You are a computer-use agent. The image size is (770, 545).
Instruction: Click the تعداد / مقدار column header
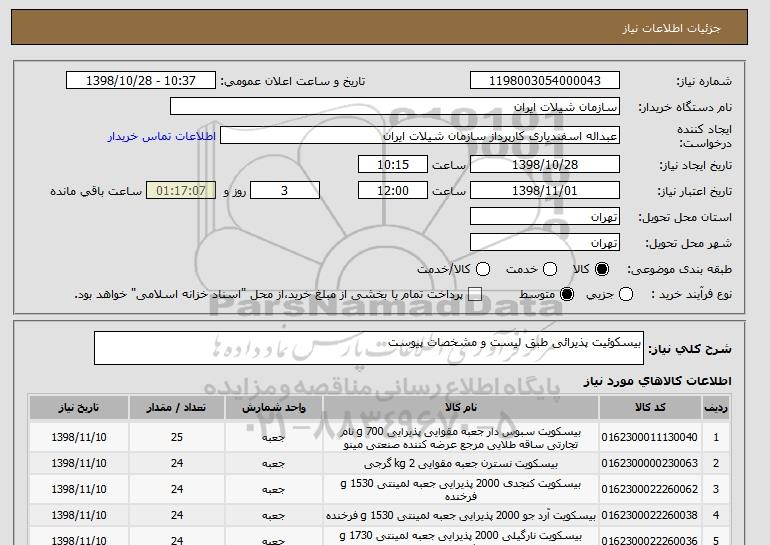pyautogui.click(x=177, y=408)
